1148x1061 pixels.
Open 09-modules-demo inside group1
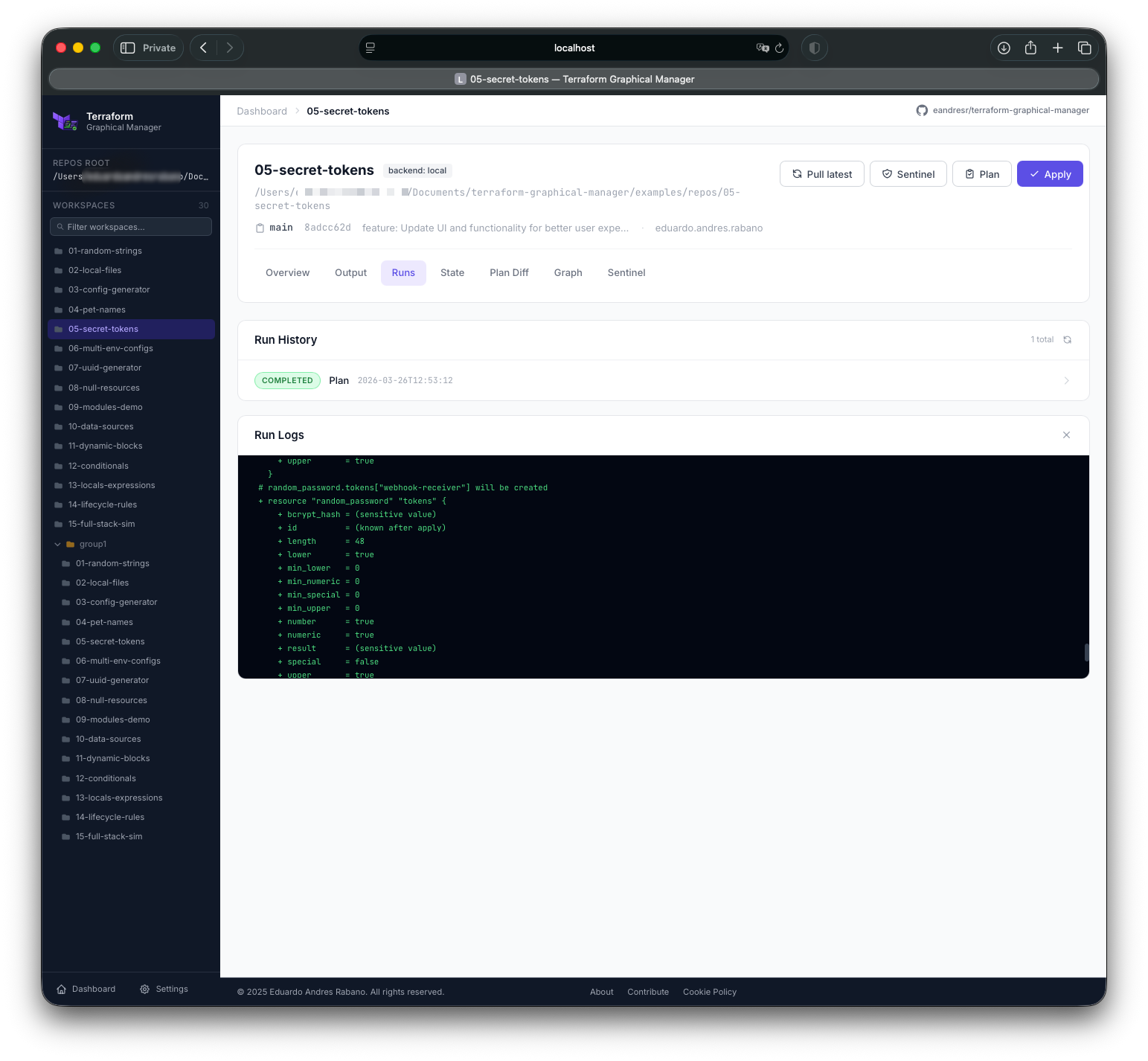click(135, 720)
